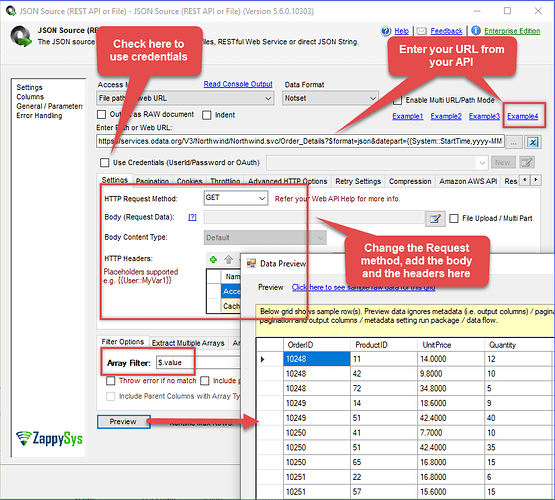
Task: Click the Array Filter input field
Action: click(x=174, y=363)
